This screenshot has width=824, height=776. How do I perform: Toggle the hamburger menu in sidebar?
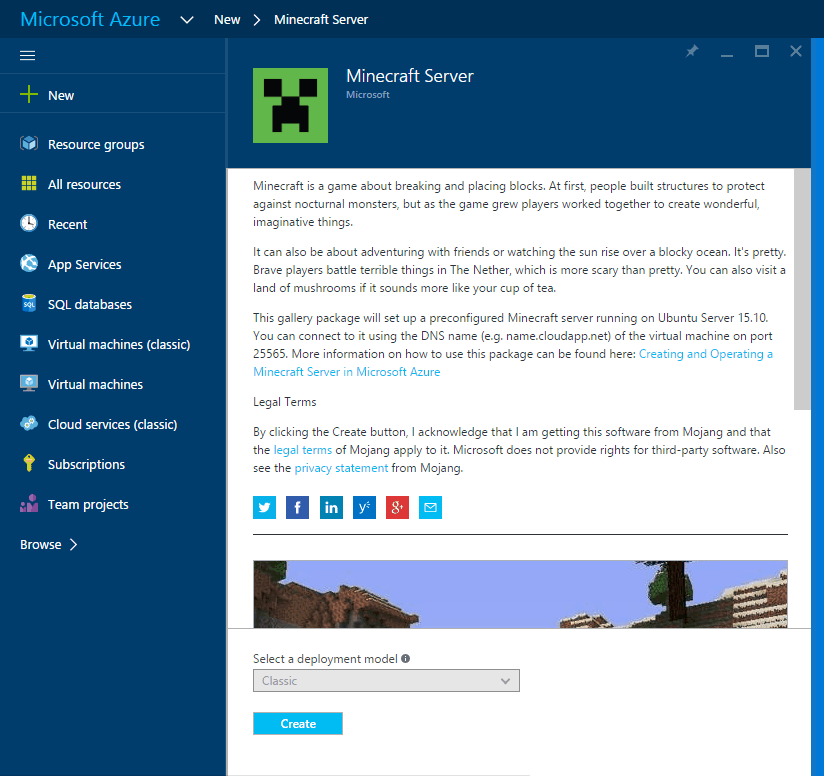coord(27,55)
